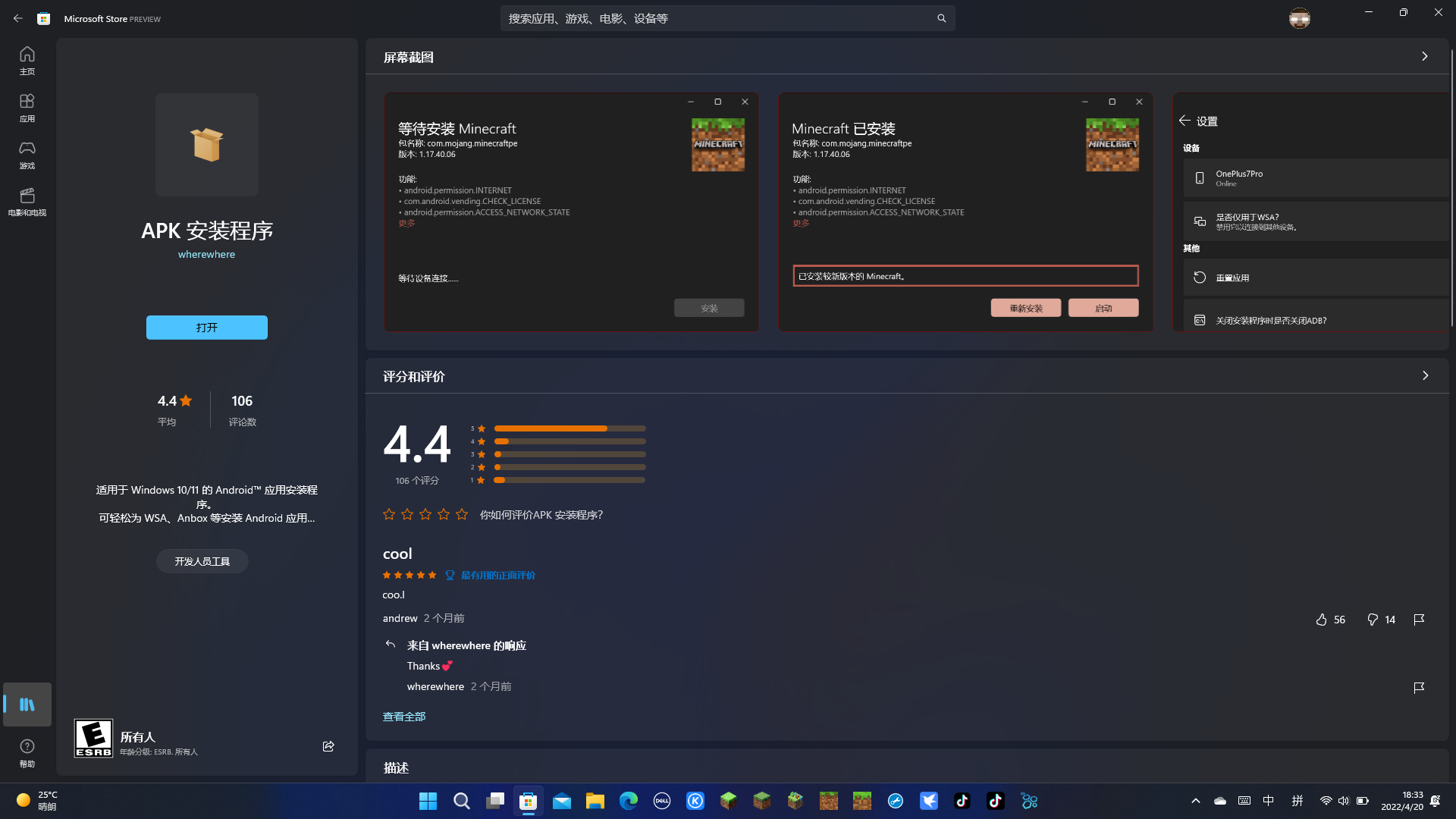This screenshot has height=819, width=1456.
Task: Go to the 主页 home sidebar icon
Action: coord(27,61)
